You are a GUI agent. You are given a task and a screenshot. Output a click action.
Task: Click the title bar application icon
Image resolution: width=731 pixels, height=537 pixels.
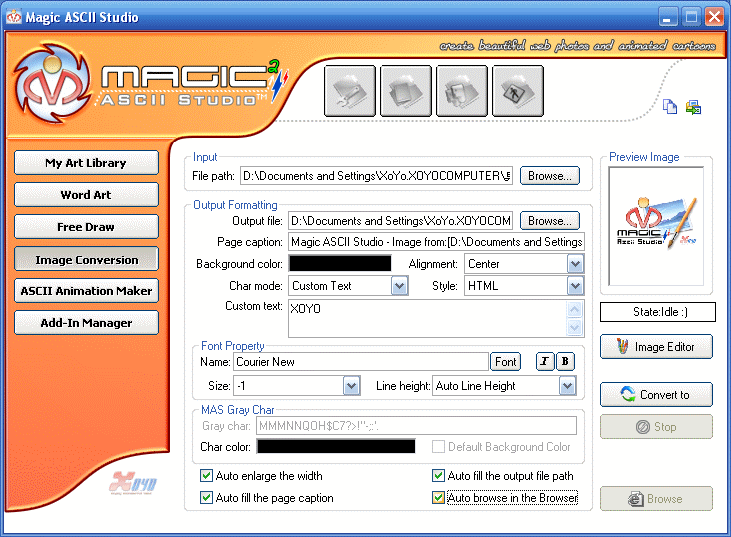(14, 17)
